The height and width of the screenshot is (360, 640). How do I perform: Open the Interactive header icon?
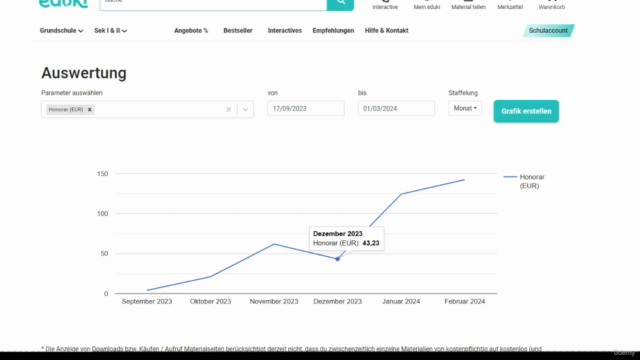pos(385,5)
